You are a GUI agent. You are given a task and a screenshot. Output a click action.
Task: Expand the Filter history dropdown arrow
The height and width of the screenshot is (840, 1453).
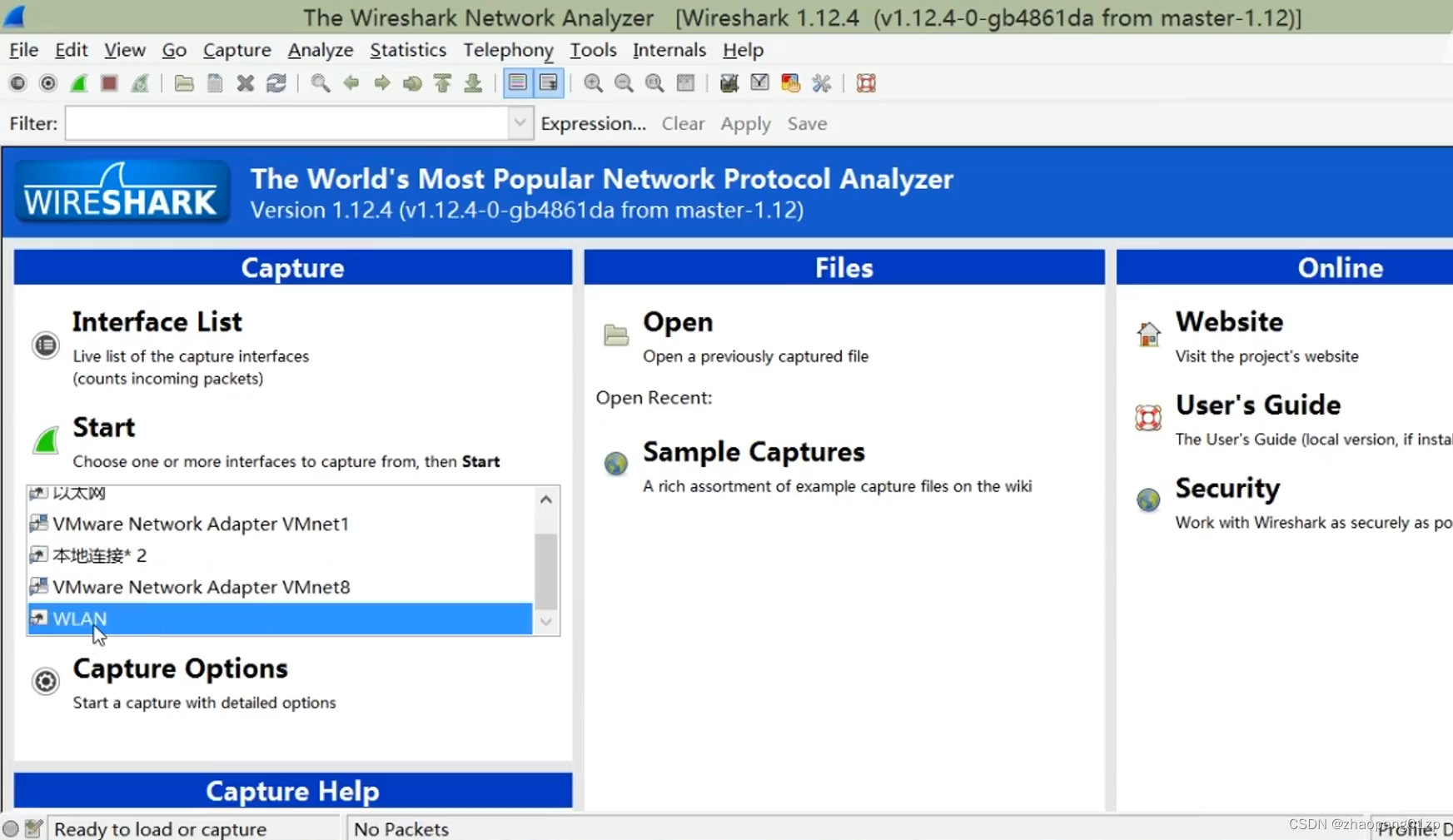tap(520, 123)
